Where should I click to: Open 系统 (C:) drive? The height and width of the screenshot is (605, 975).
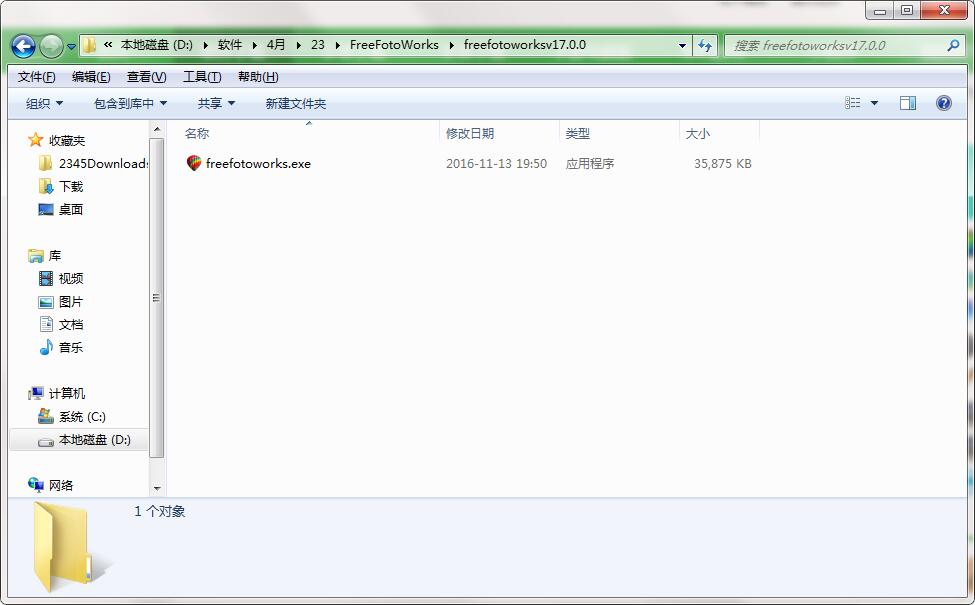(x=82, y=417)
